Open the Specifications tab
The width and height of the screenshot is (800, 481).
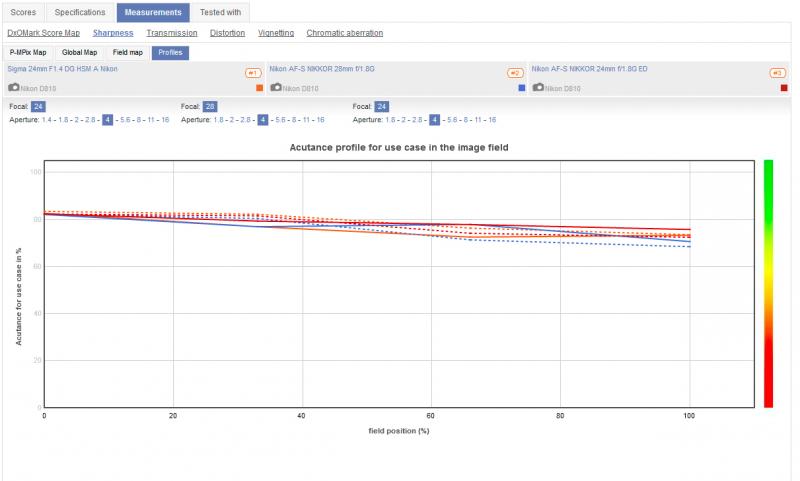pos(80,12)
